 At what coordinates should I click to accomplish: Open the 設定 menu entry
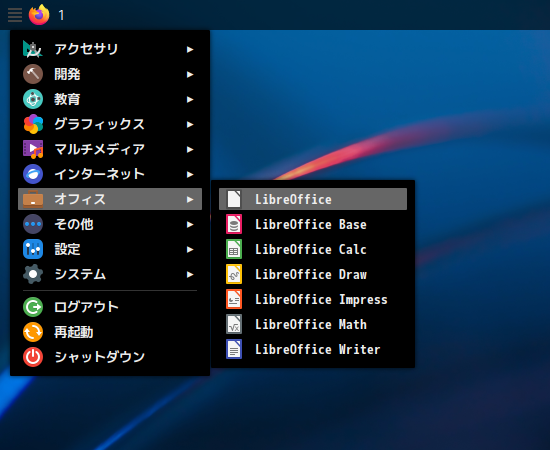[110, 249]
